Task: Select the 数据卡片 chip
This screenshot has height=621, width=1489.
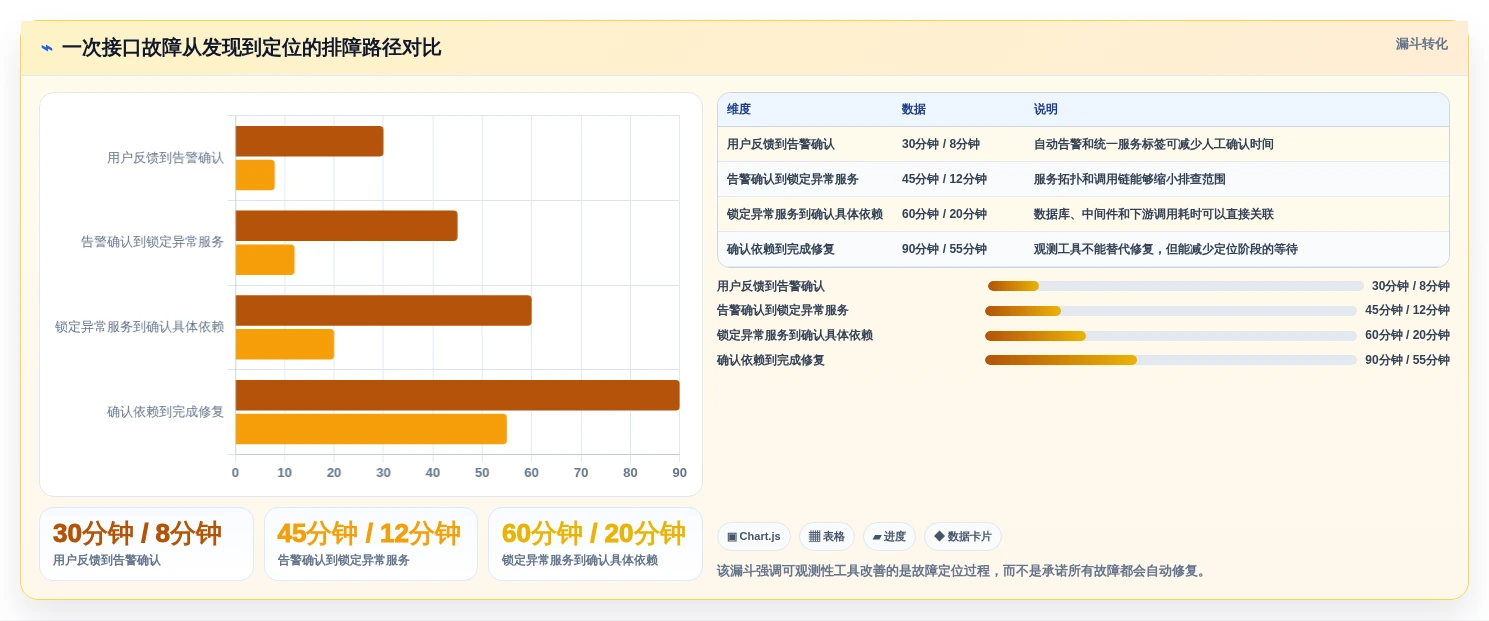Action: [963, 537]
